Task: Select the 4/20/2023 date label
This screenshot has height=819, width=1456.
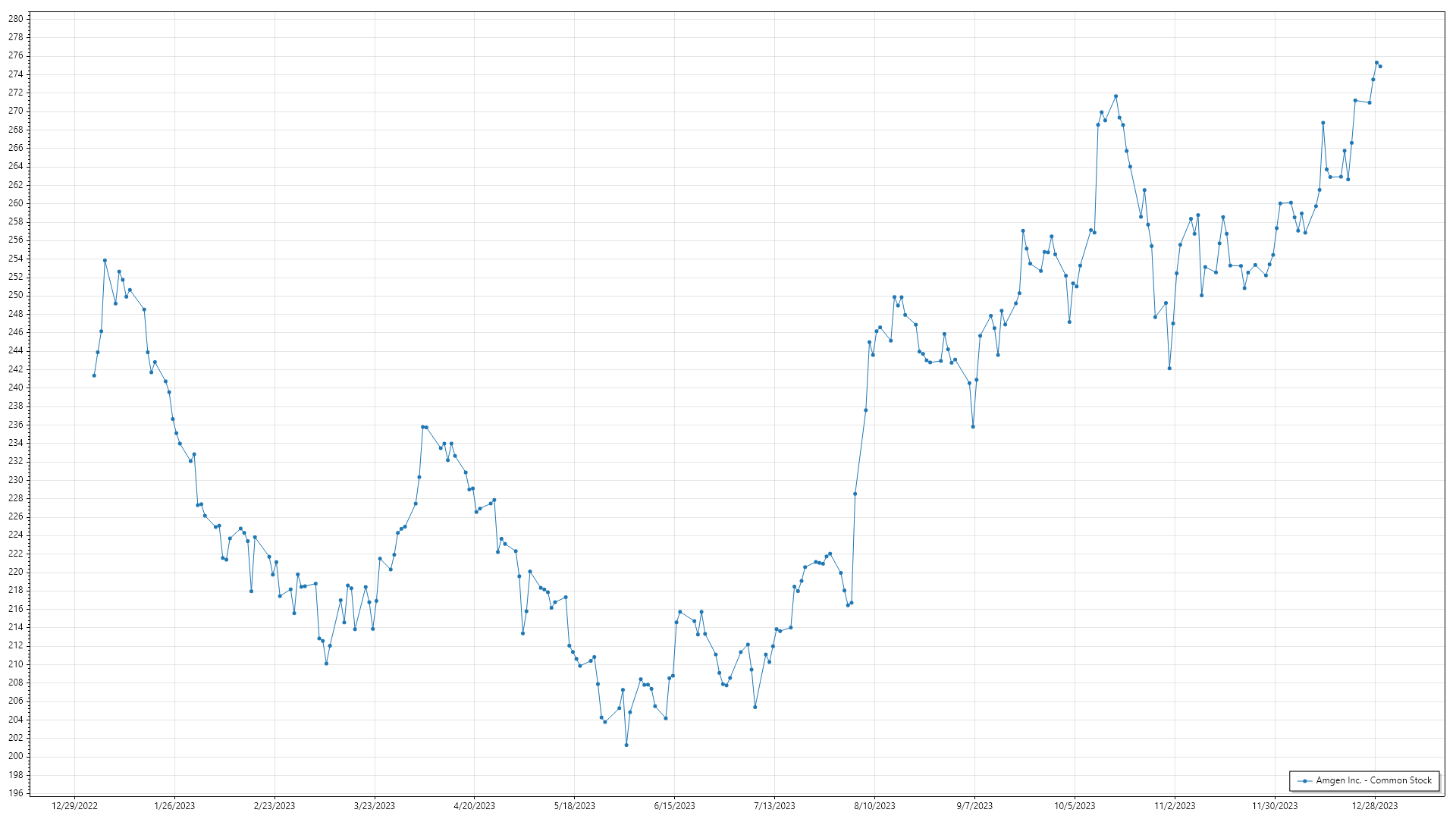Action: pos(474,806)
